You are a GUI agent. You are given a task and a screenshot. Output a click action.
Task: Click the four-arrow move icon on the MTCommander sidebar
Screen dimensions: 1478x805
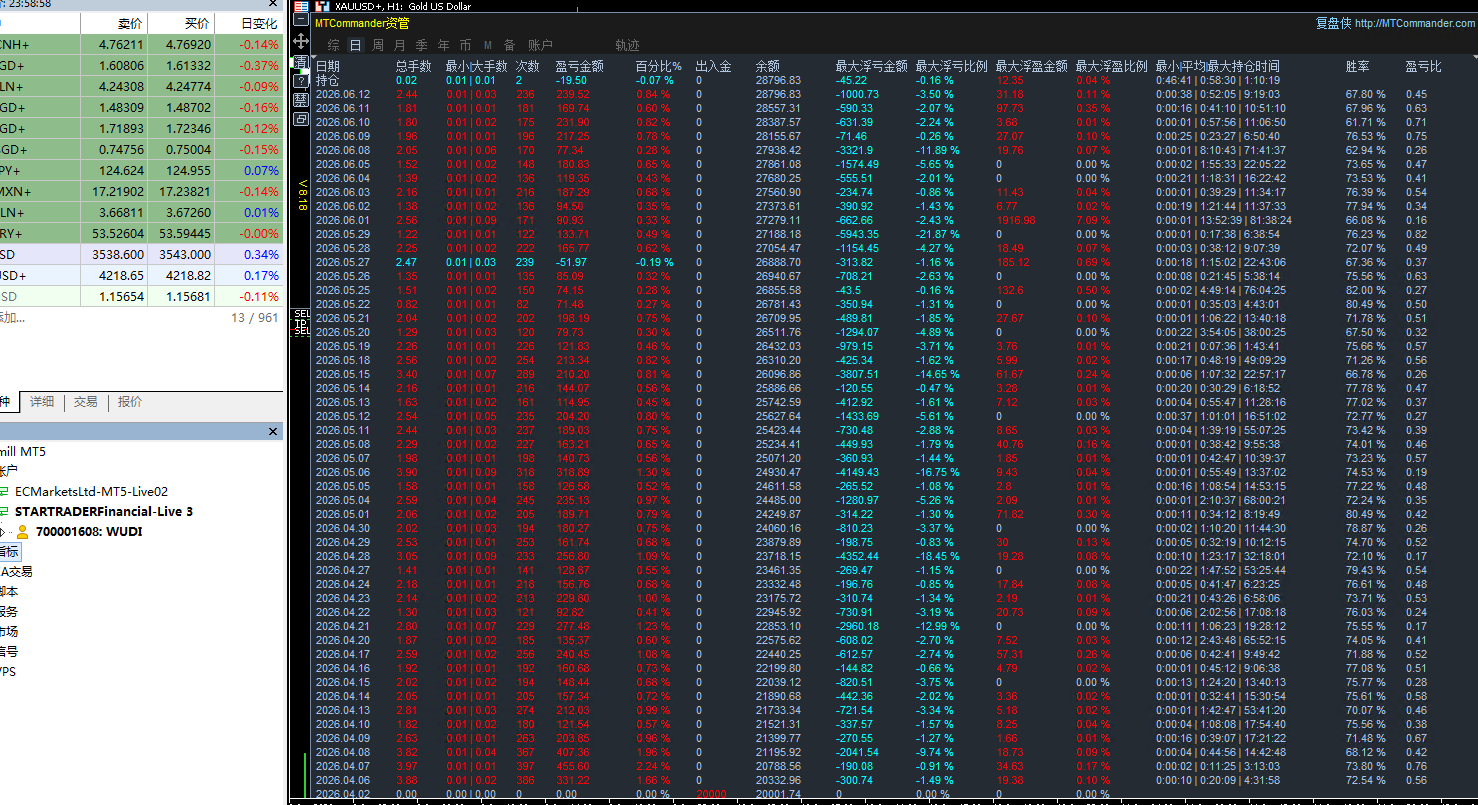[300, 41]
